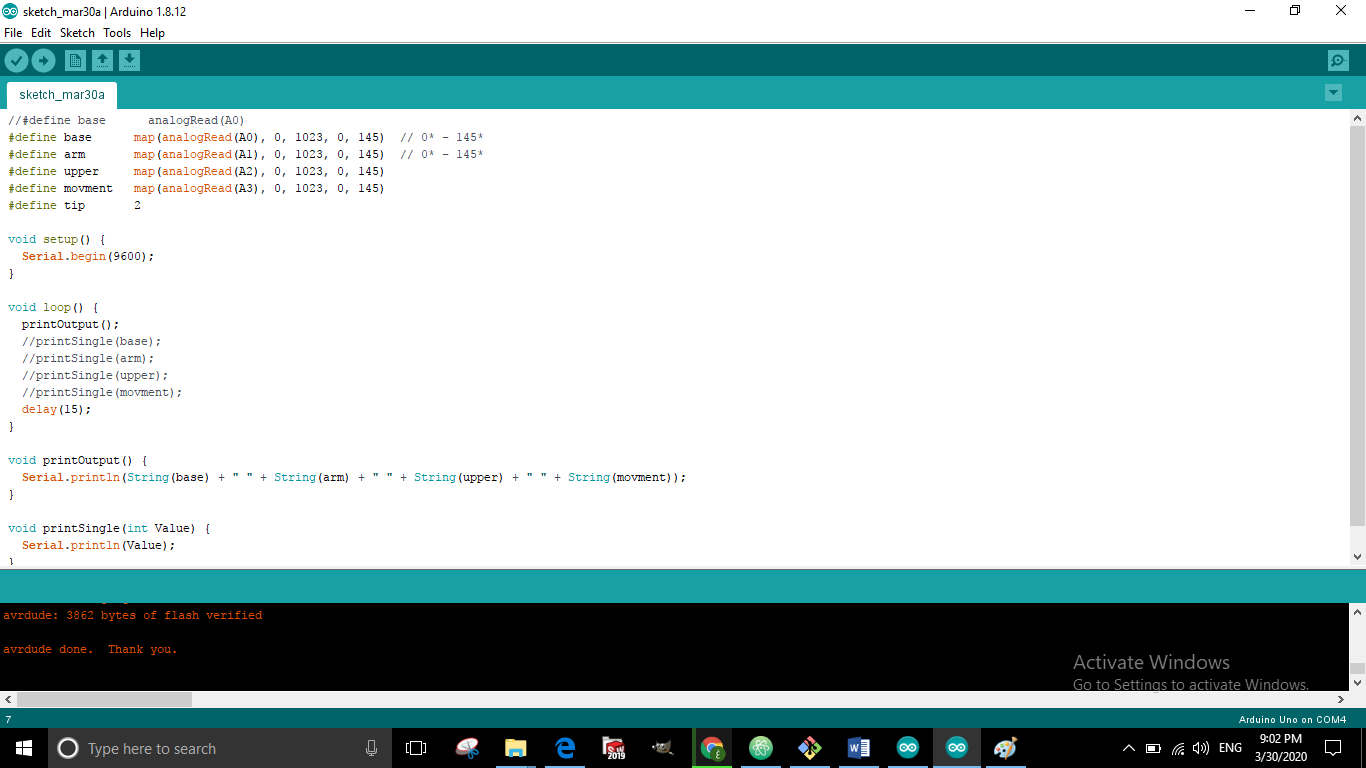Click the delay(15); line
The image size is (1366, 768).
[x=56, y=409]
